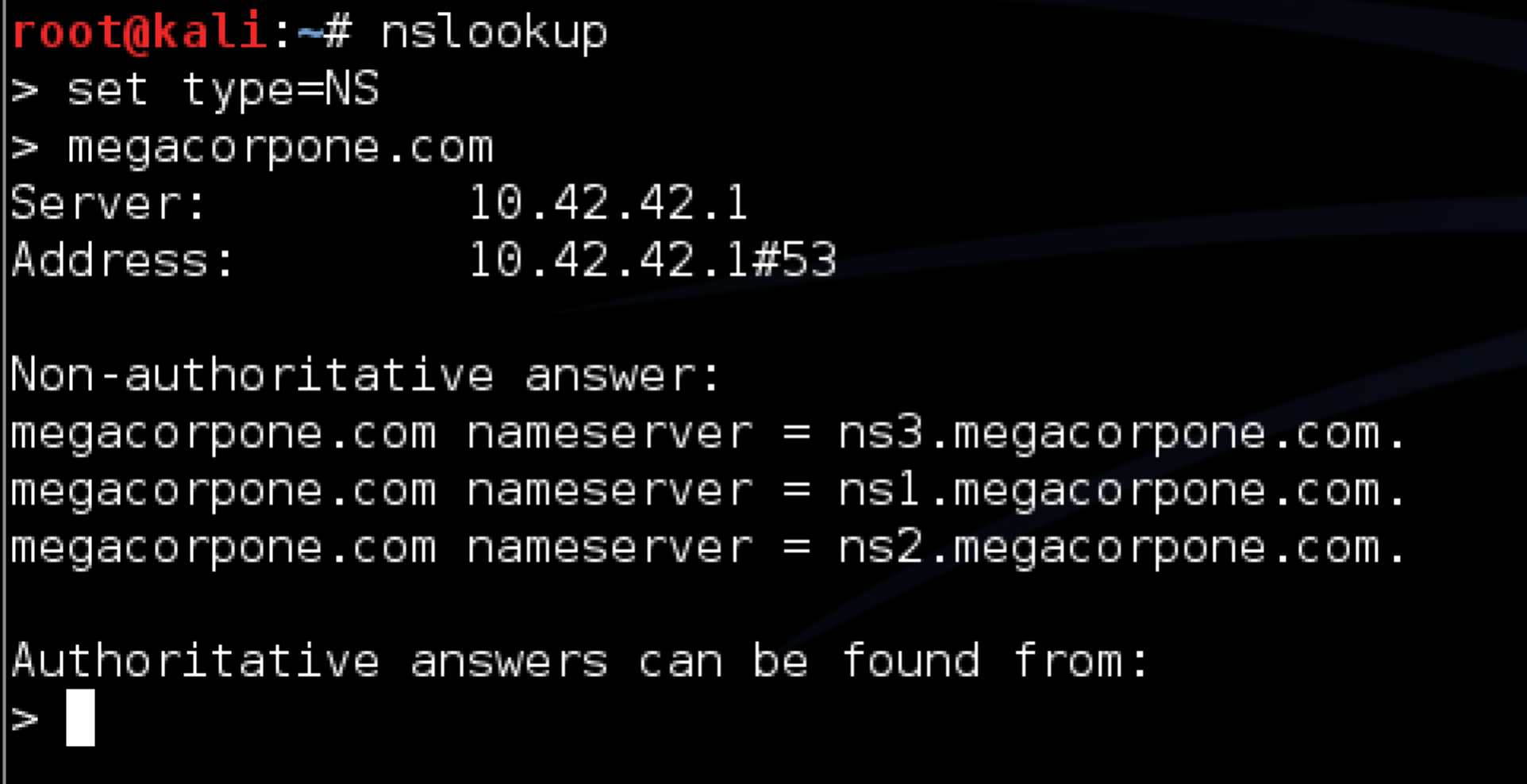Click the Server IP 10.42.42.1

(608, 203)
